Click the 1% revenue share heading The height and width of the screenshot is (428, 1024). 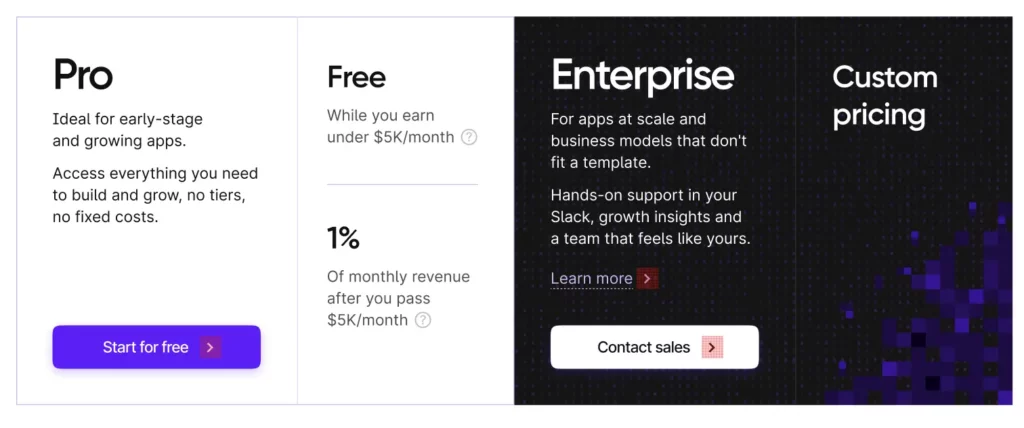(x=343, y=238)
